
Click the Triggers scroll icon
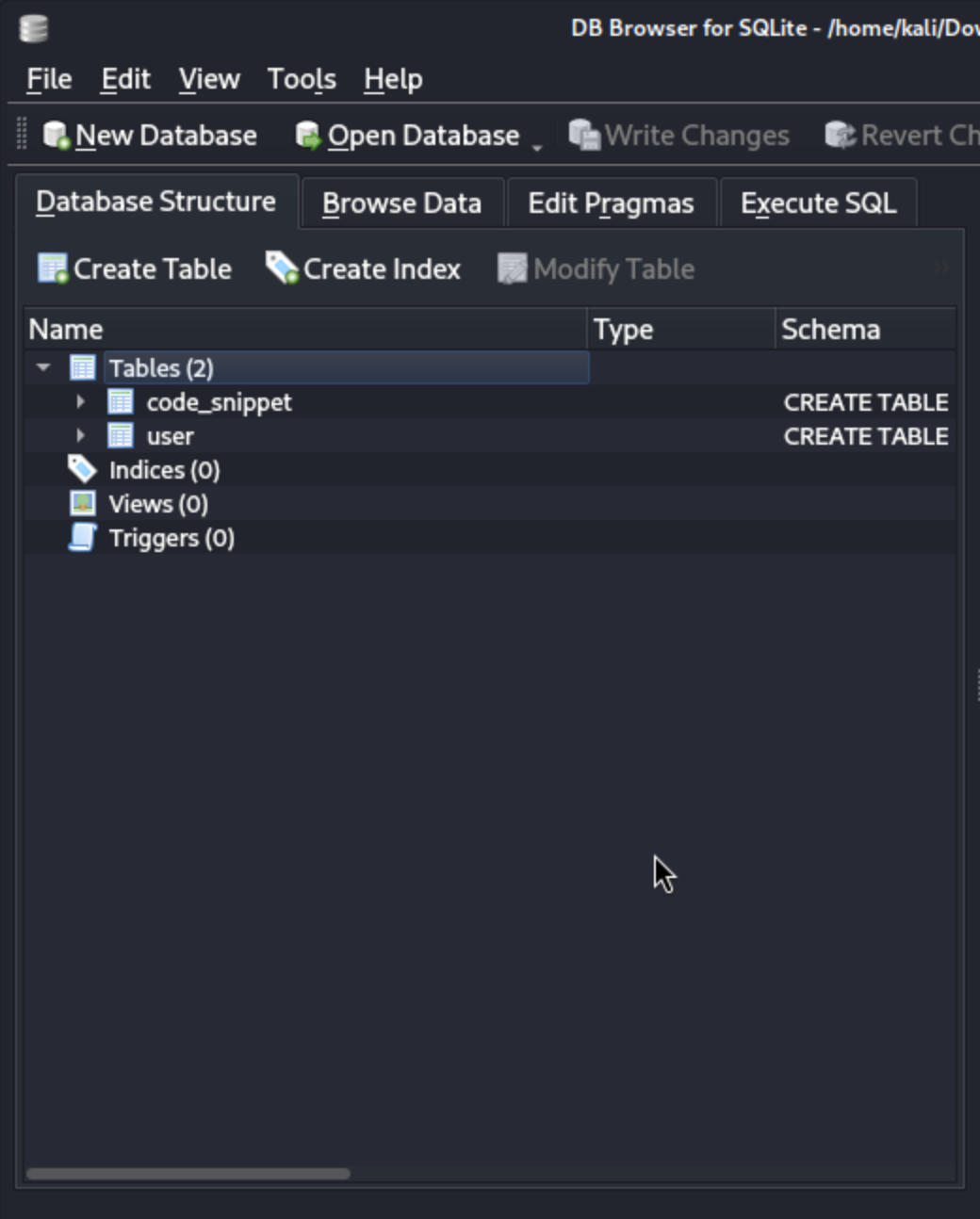click(83, 538)
